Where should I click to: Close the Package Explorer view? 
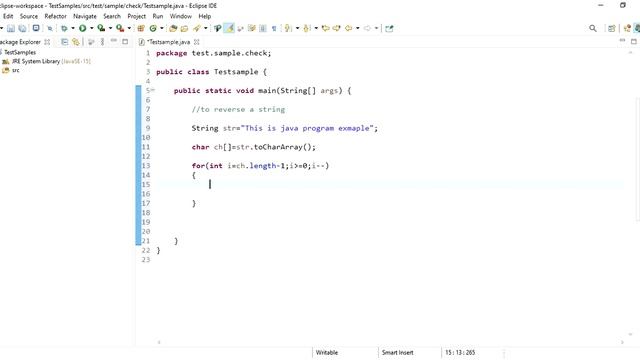coord(47,42)
